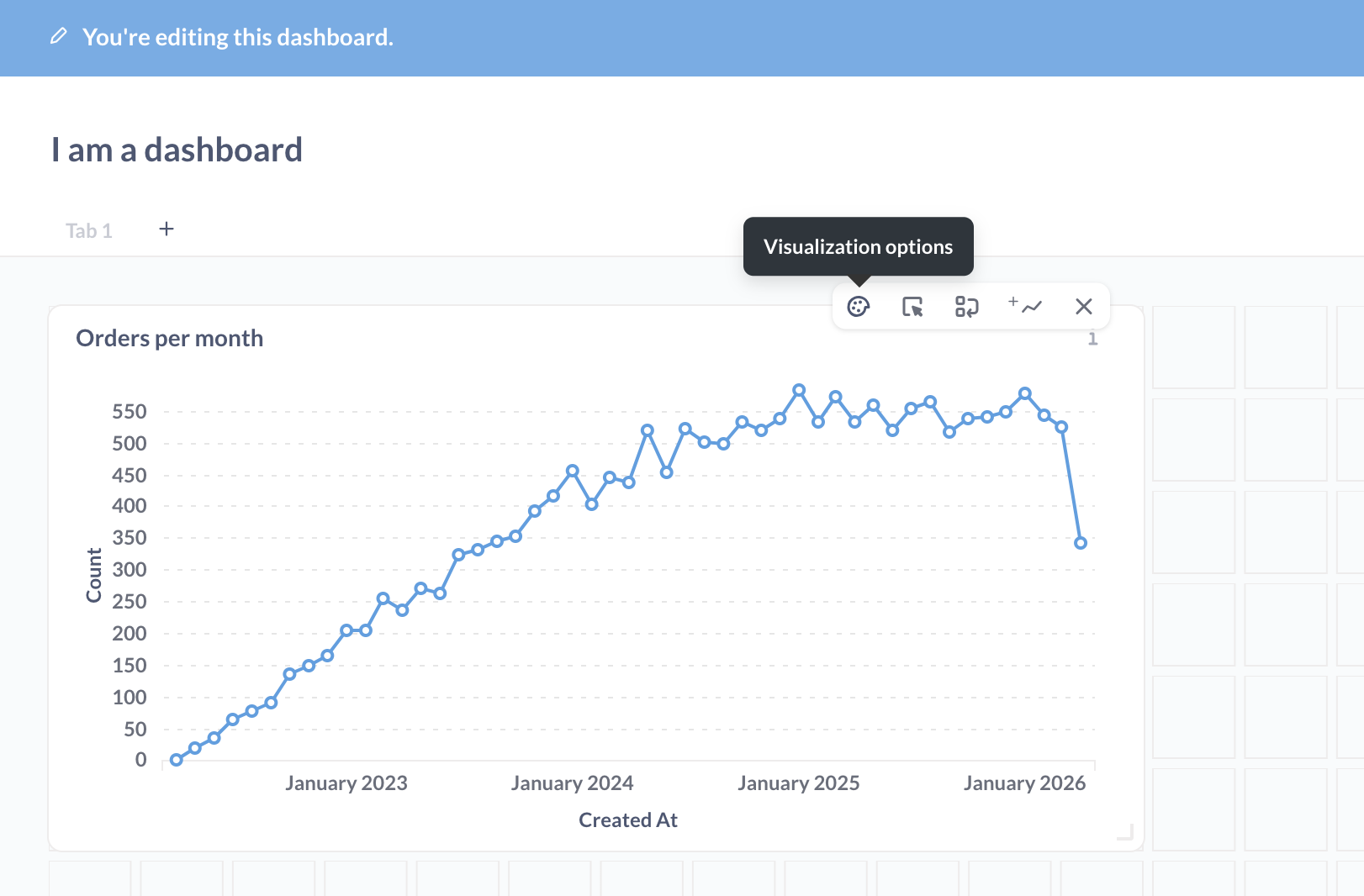Click the click behavior icon
1364x896 pixels.
[x=912, y=307]
